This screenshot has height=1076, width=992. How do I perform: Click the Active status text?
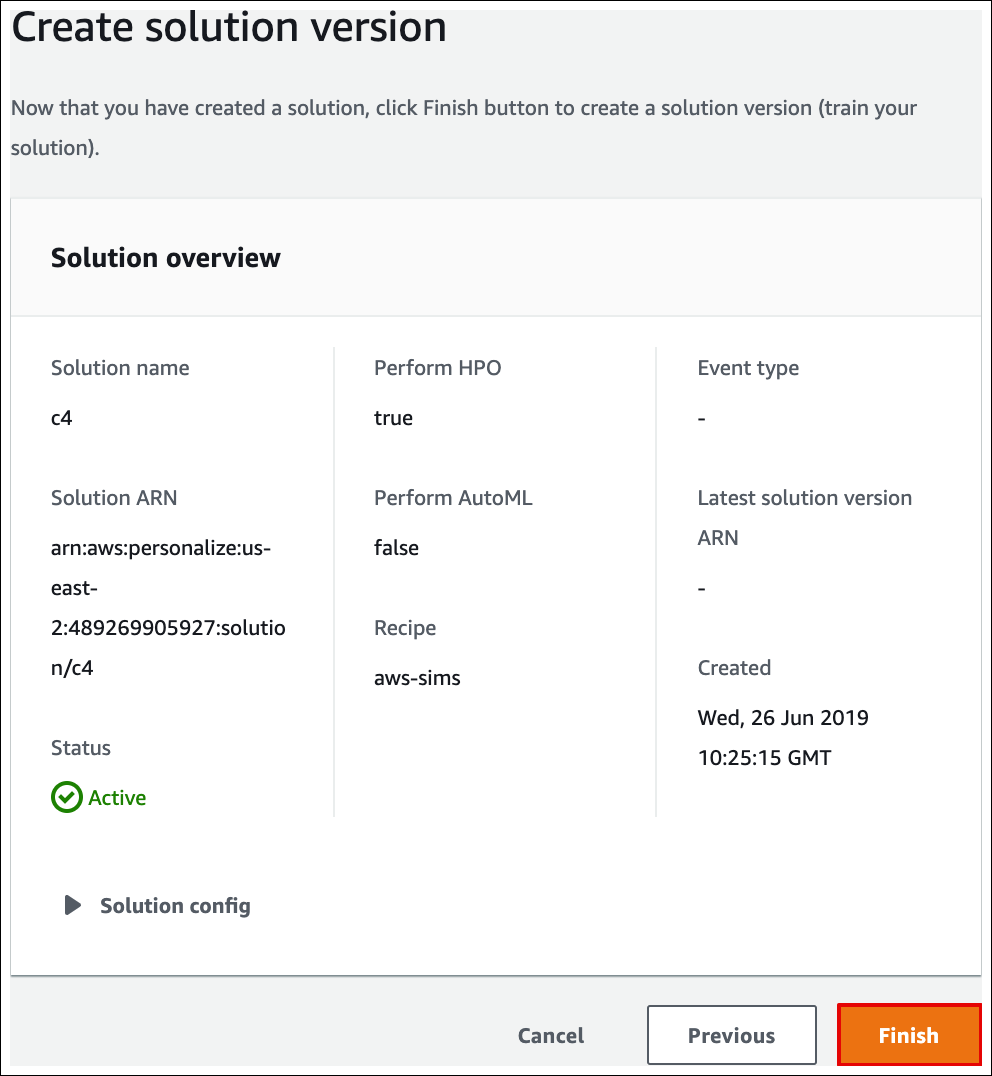[117, 797]
